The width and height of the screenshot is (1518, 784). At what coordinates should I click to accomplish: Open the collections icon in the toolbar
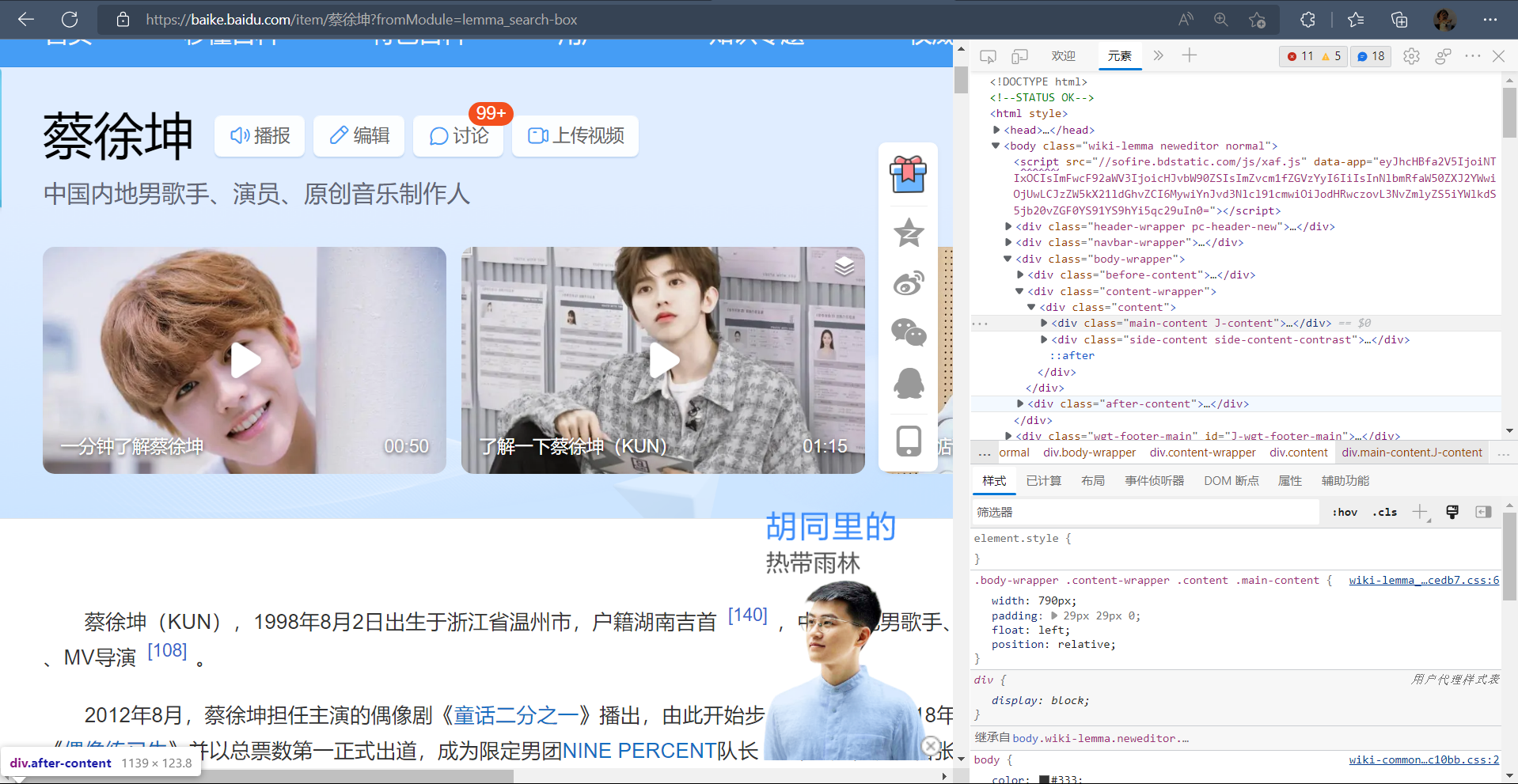1399,19
